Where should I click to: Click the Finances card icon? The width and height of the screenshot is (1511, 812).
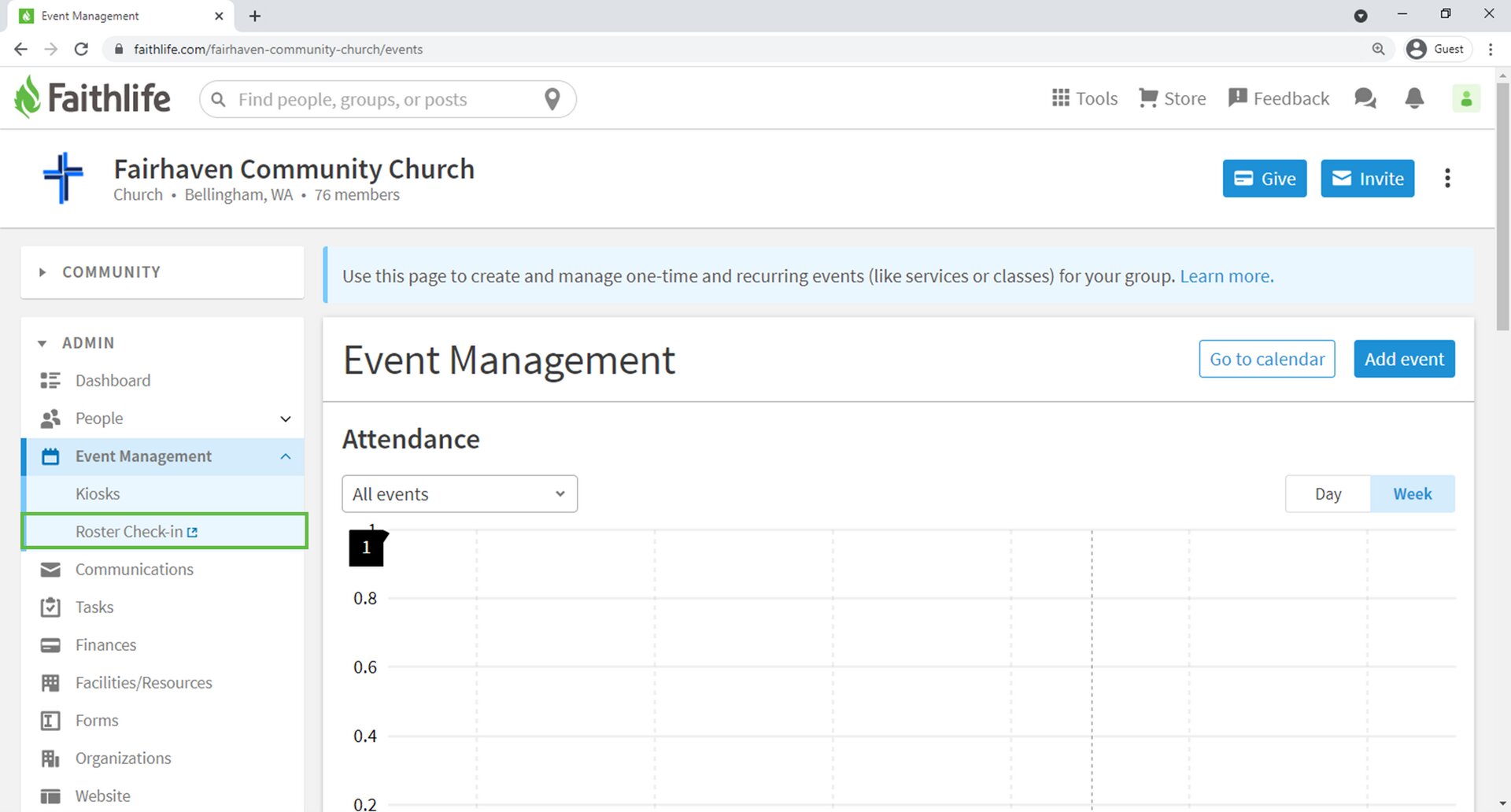click(50, 645)
